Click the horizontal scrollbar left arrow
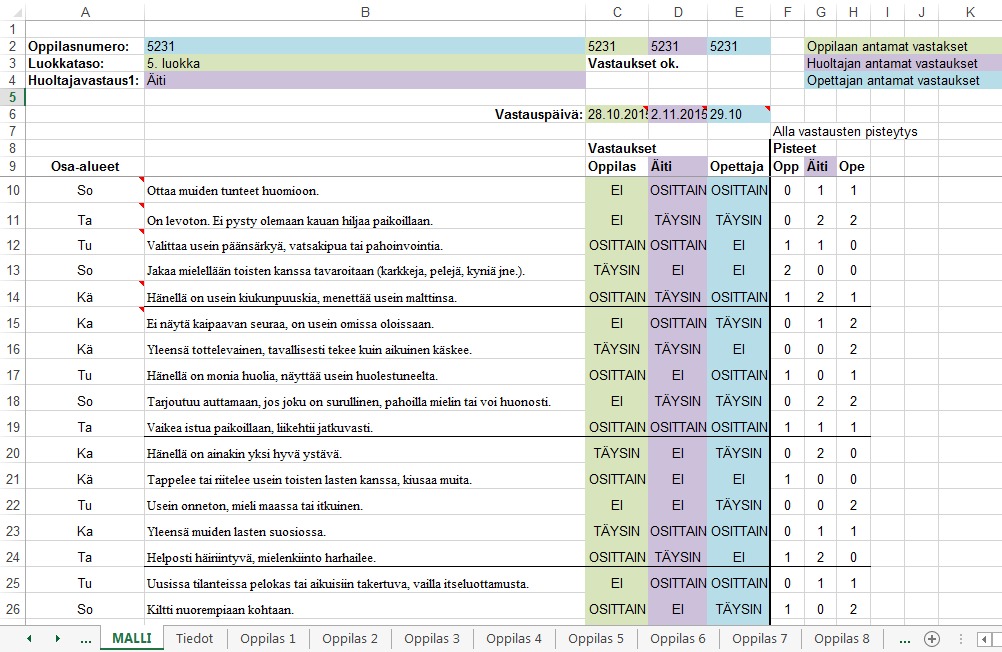The width and height of the screenshot is (1002, 652). pos(985,639)
